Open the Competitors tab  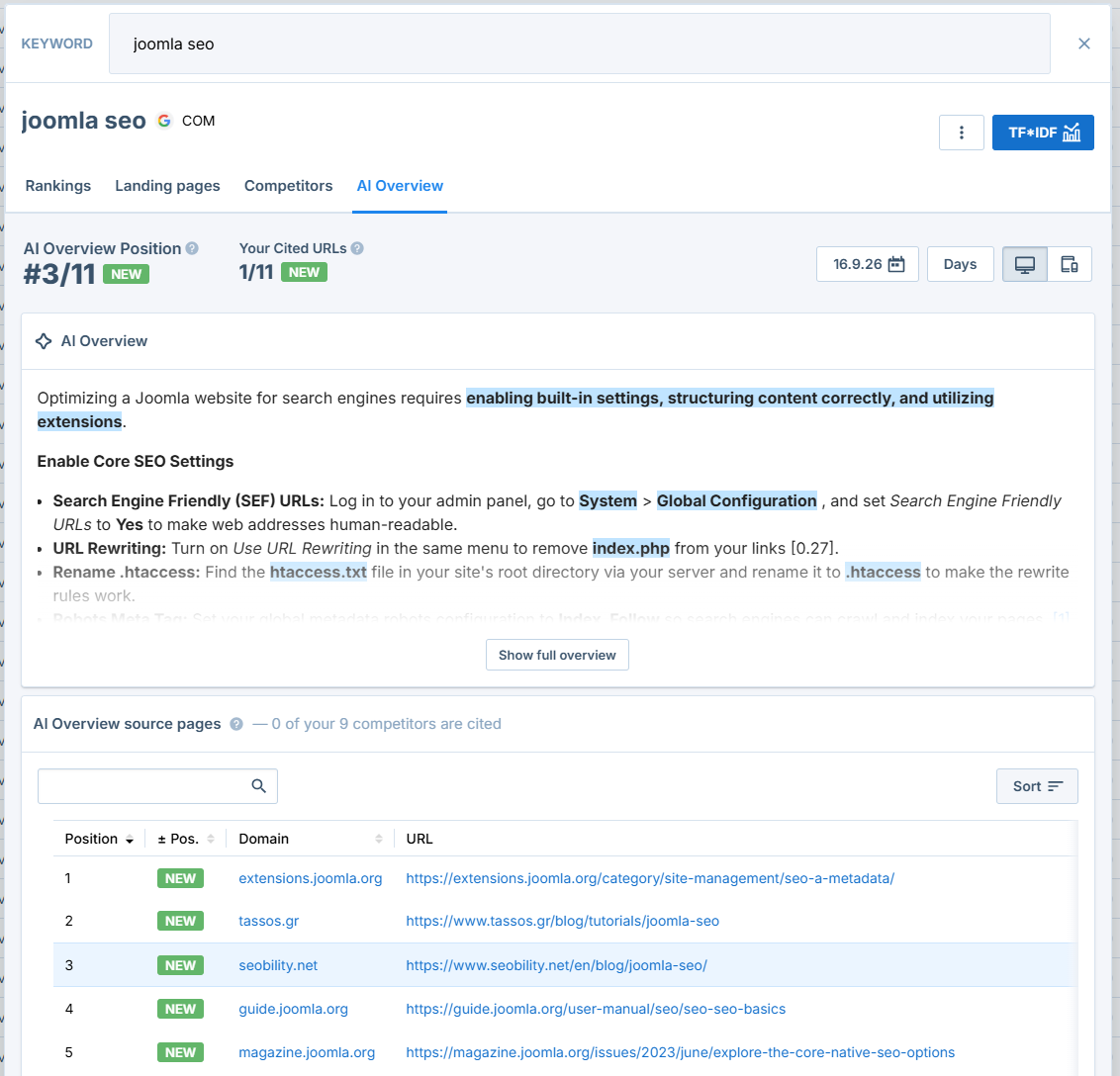point(289,186)
